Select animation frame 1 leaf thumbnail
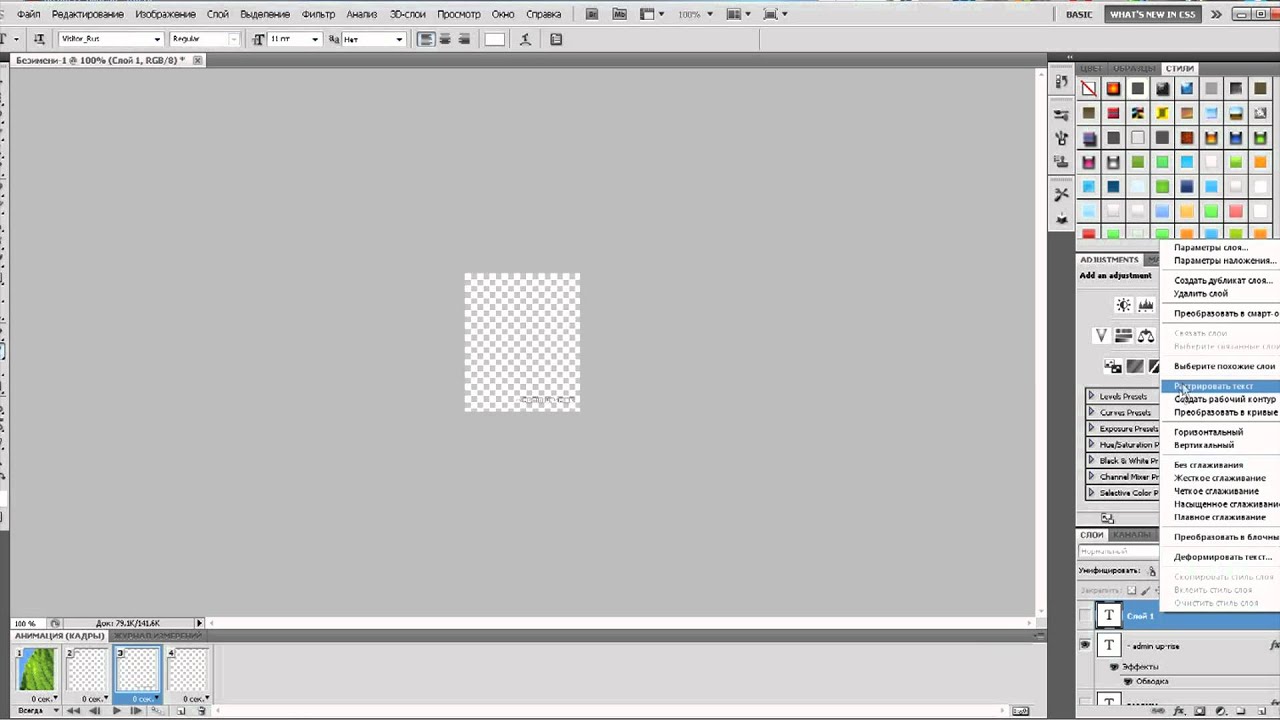1280x720 pixels. pos(38,670)
